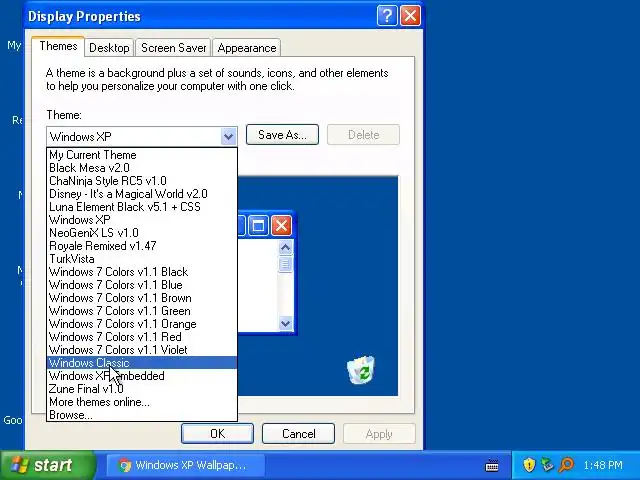Activate Windows XP Wallpap... taskbar button
Image resolution: width=640 pixels, height=480 pixels.
[x=186, y=465]
